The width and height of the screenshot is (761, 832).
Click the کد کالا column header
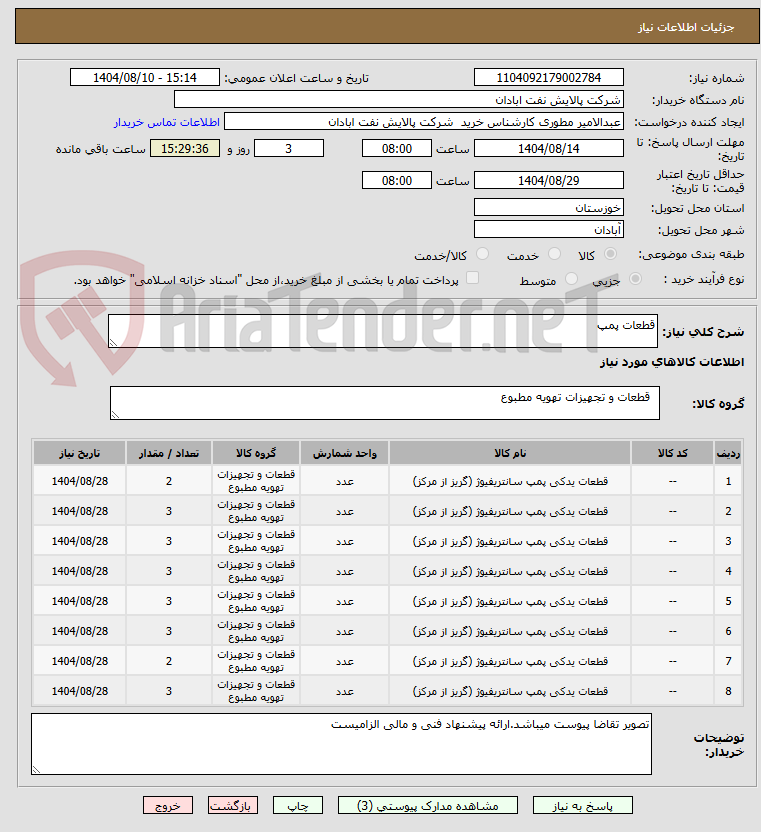tap(672, 453)
